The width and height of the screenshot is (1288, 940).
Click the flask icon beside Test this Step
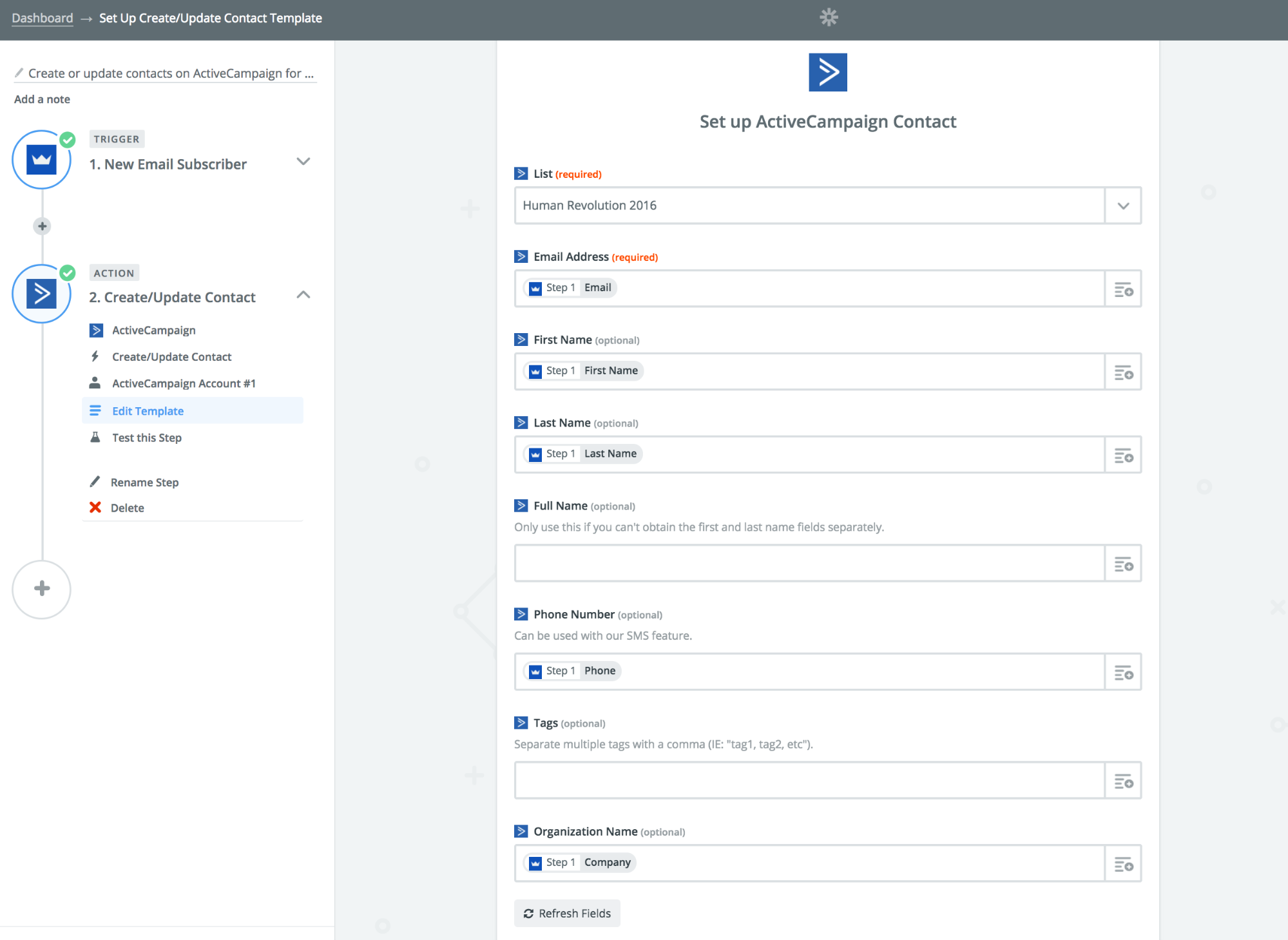[x=95, y=437]
